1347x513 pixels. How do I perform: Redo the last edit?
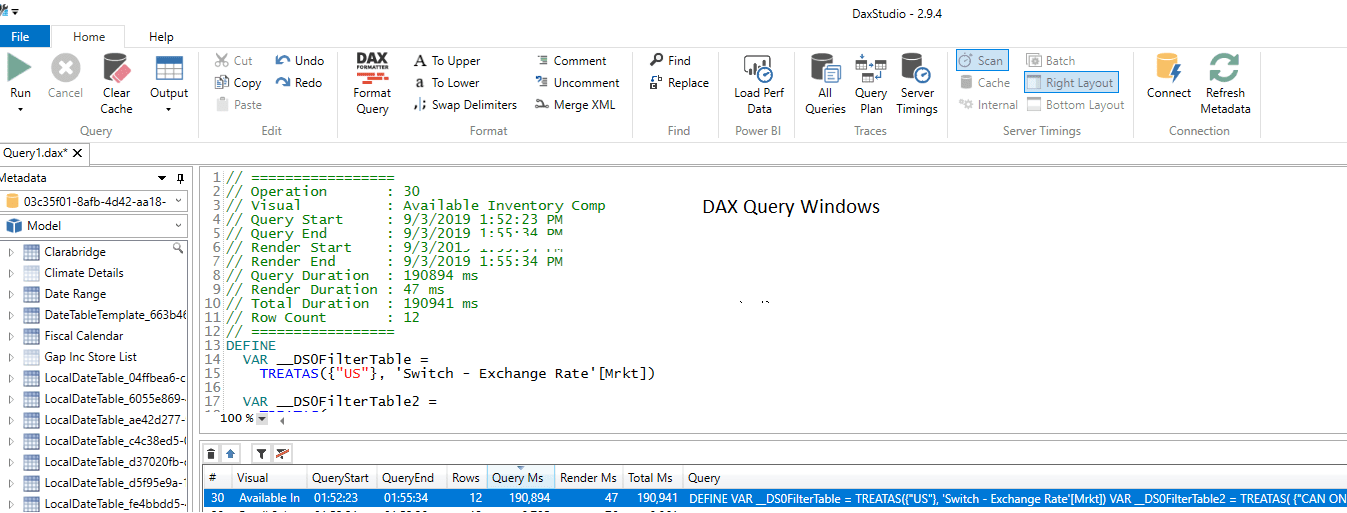299,83
